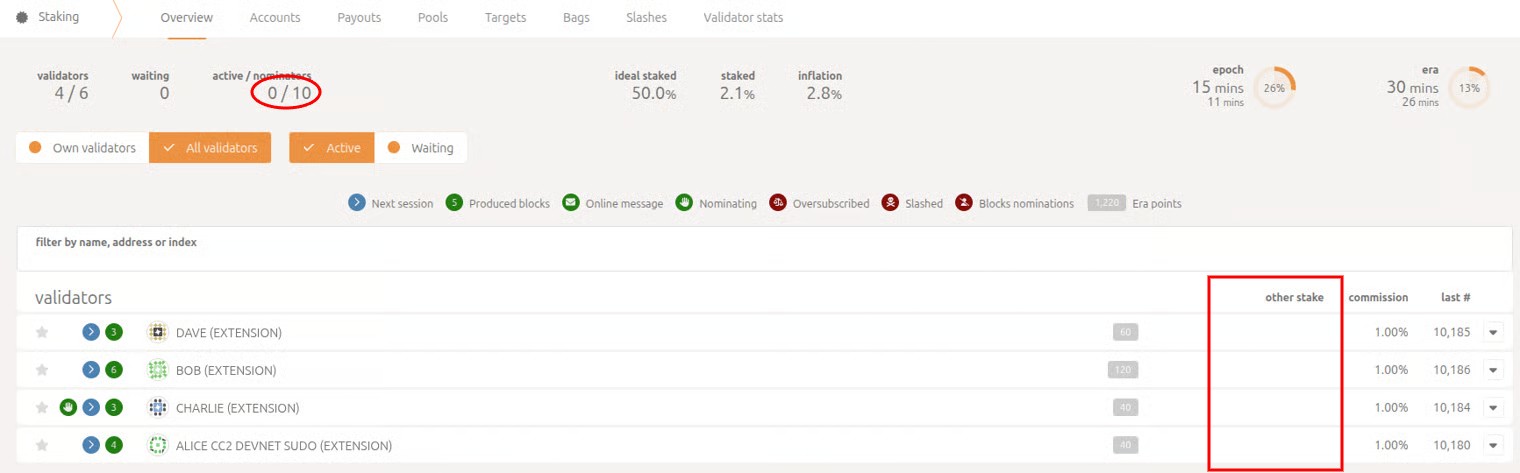Click the Staking gear icon

coord(22,17)
